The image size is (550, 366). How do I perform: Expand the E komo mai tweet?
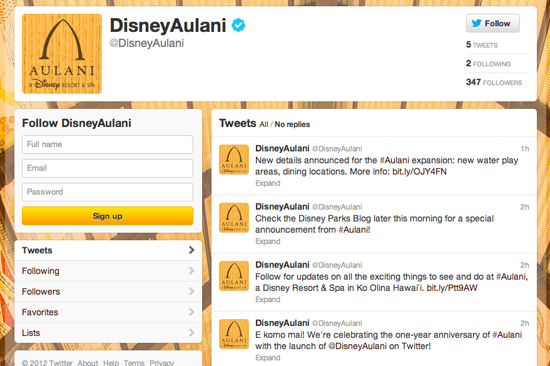(x=268, y=358)
